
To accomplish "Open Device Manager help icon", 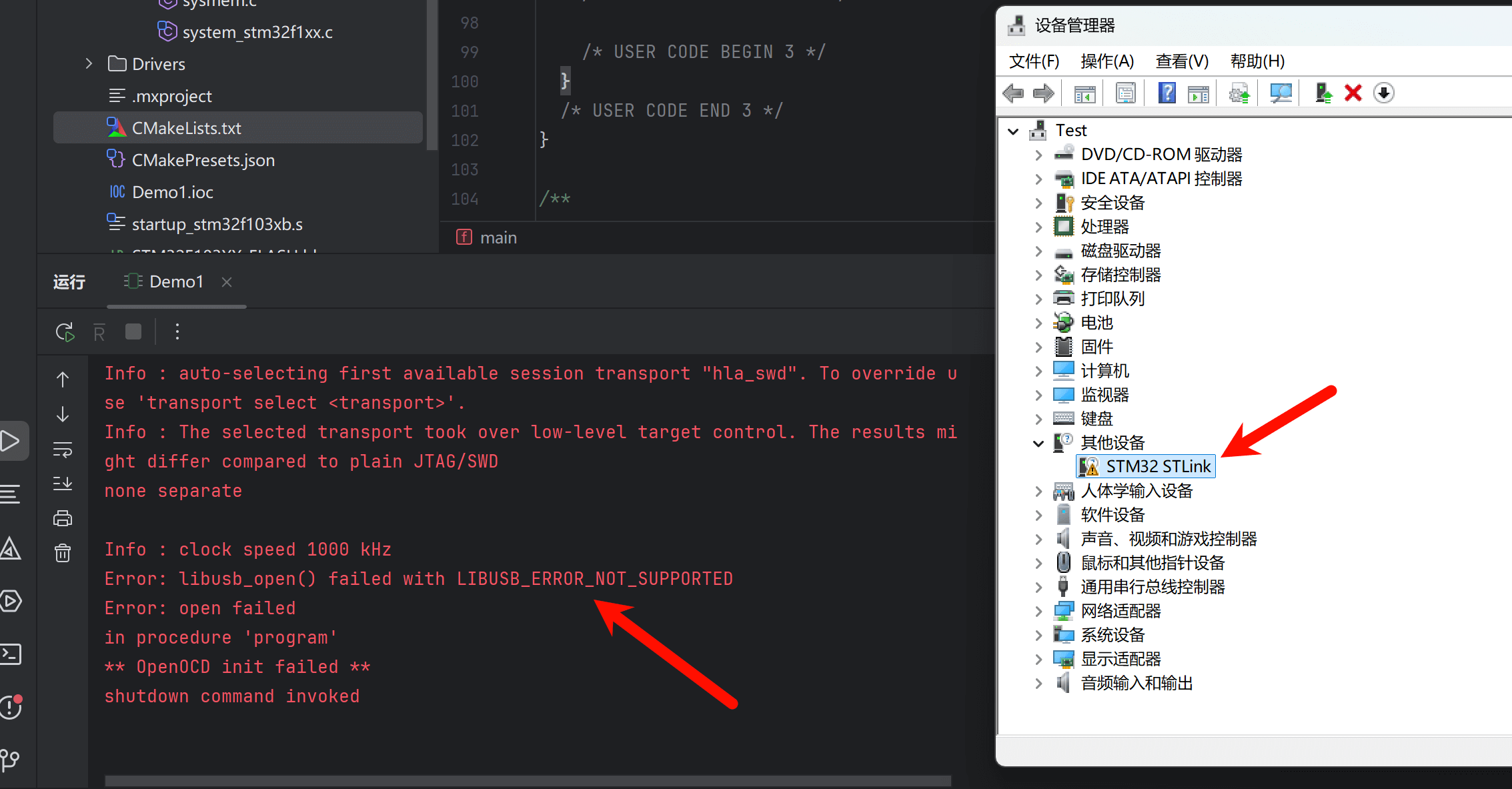I will pos(1167,93).
